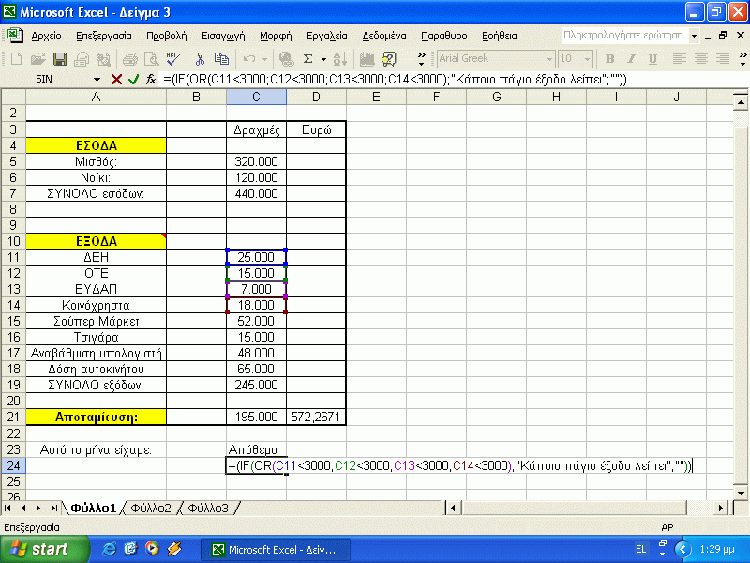Click the AutoSum sigma icon
This screenshot has width=750, height=563.
(308, 59)
